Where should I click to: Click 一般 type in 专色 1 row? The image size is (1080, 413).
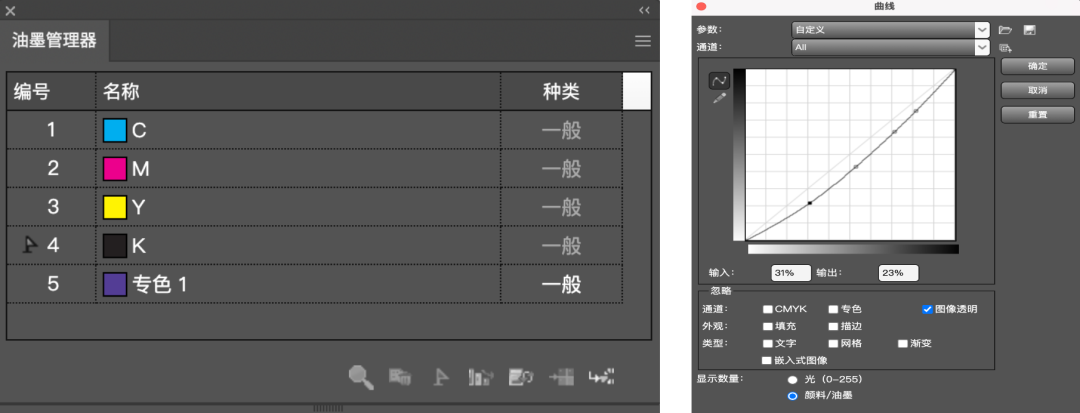561,284
